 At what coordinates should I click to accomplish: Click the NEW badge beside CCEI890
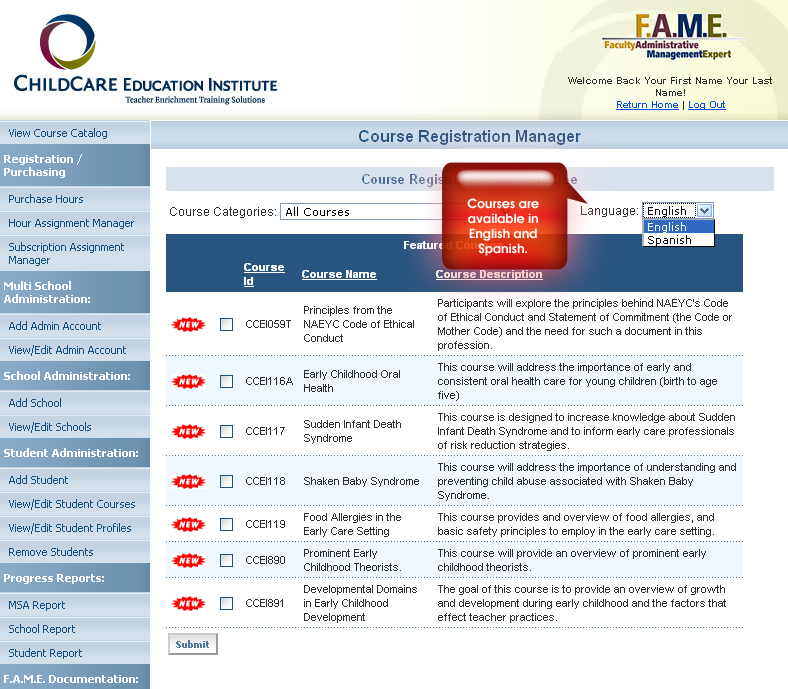(x=188, y=560)
